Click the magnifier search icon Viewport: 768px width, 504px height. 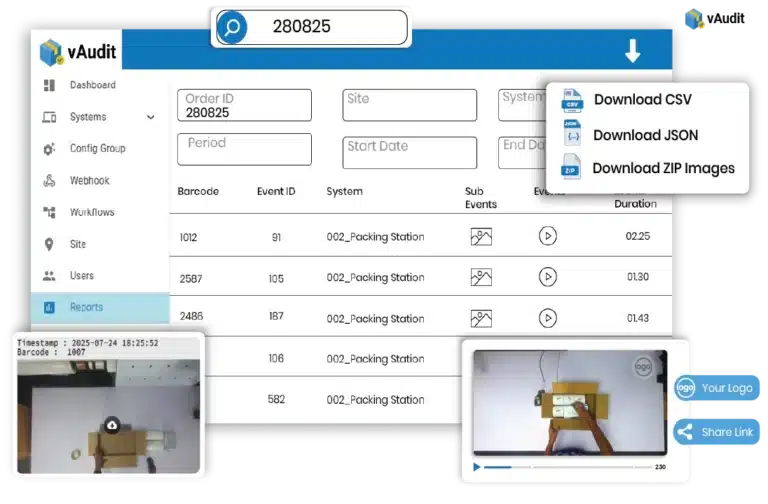coord(232,26)
